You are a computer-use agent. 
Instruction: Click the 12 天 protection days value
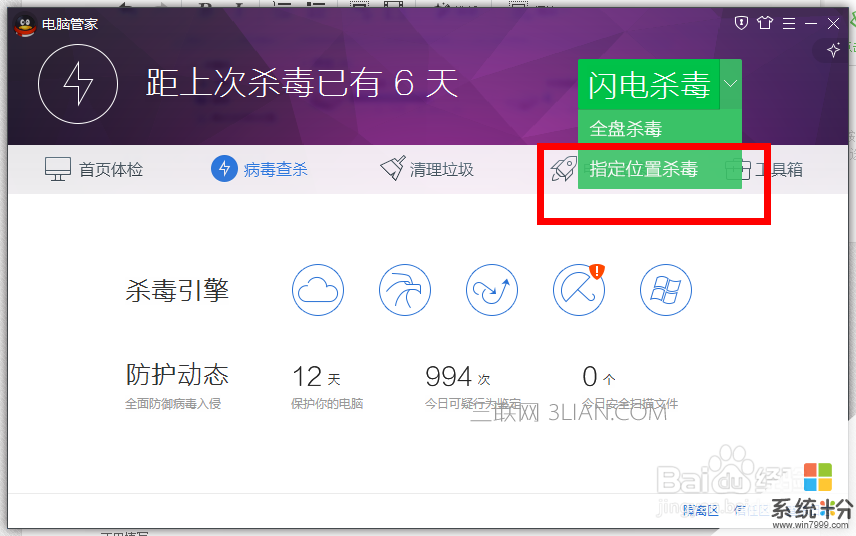[316, 377]
